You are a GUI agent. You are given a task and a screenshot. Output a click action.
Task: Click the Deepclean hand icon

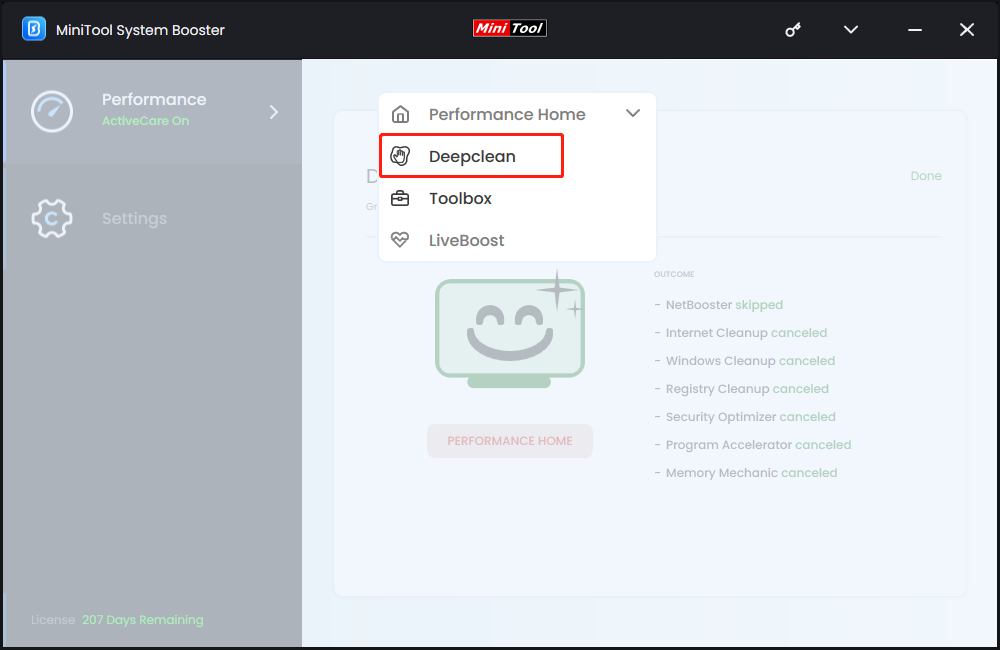click(400, 156)
